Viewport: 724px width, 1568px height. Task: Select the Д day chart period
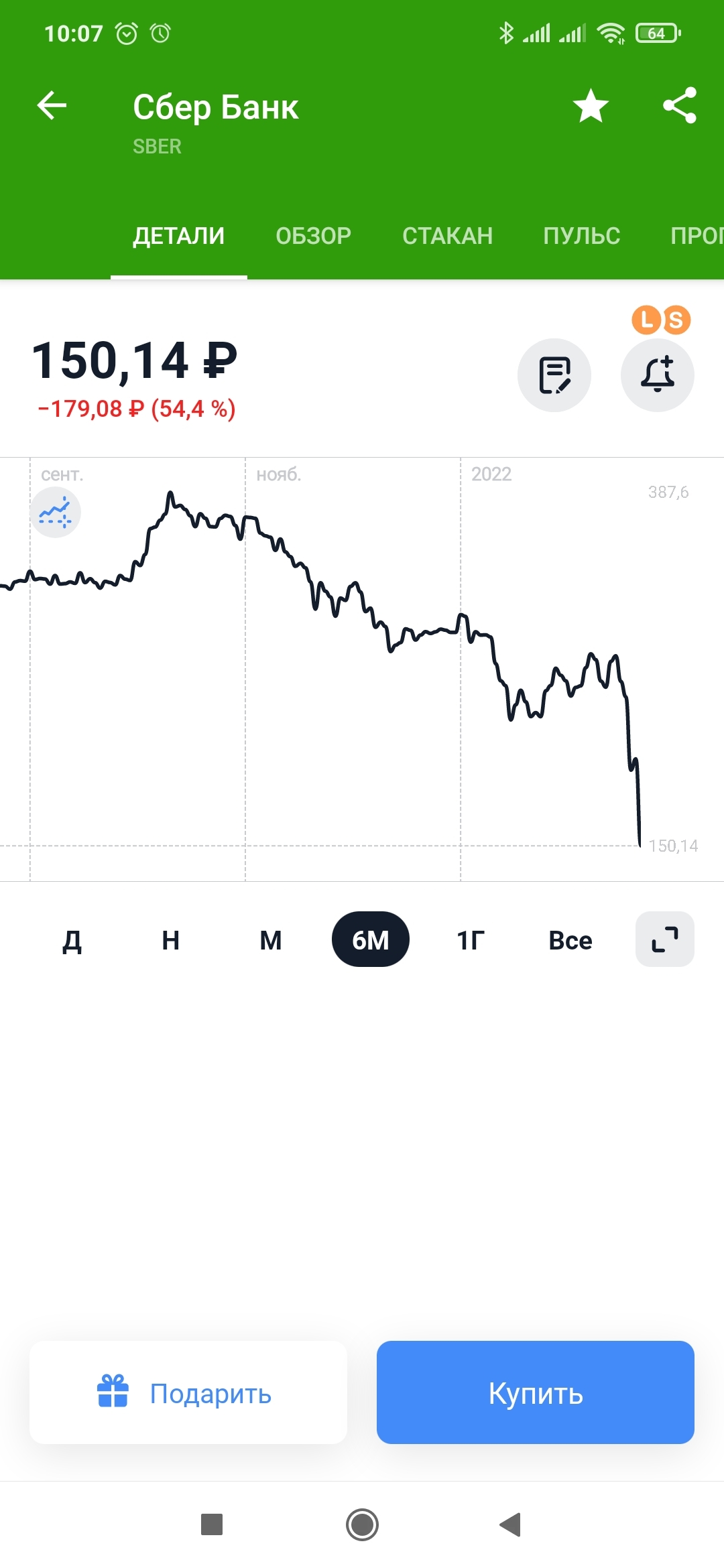coord(72,940)
